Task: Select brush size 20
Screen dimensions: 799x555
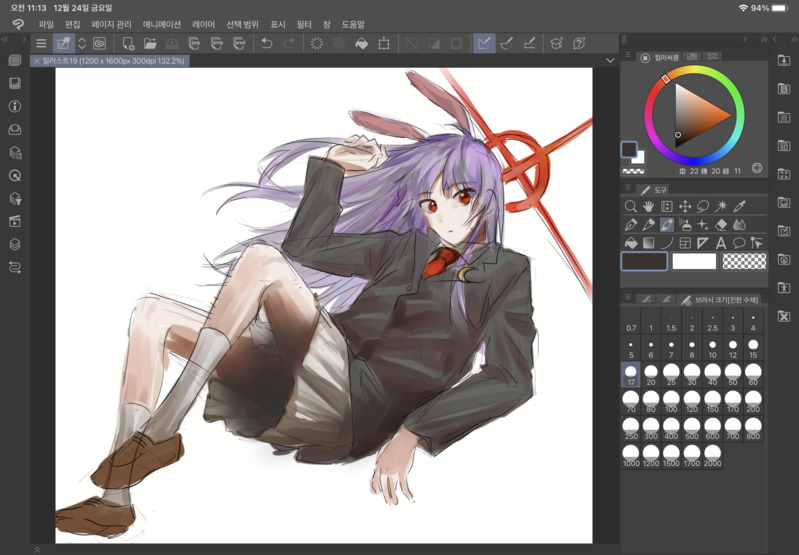Action: (651, 376)
